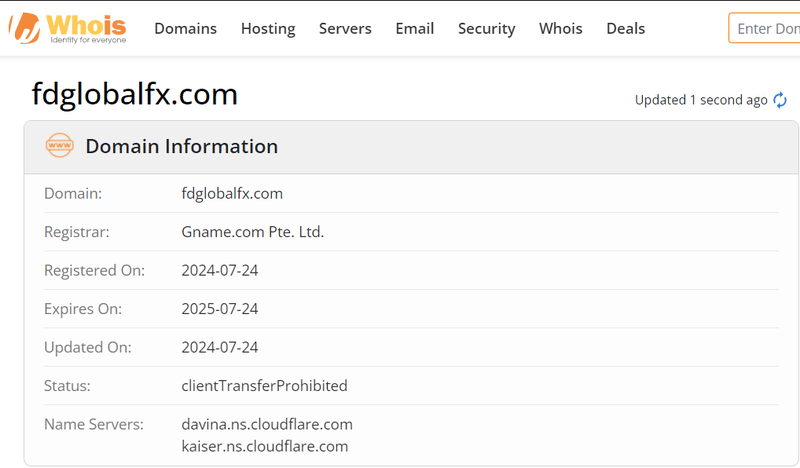Open the Hosting menu

pos(268,28)
